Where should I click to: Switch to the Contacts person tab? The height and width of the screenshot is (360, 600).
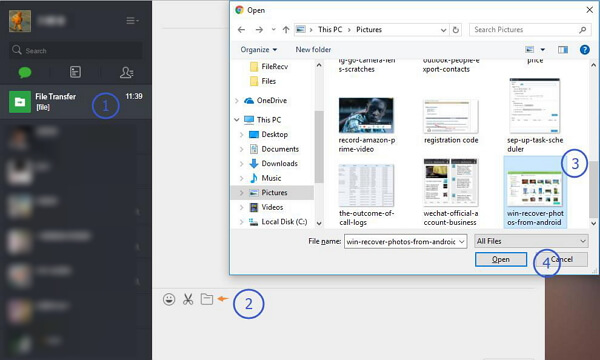point(126,72)
